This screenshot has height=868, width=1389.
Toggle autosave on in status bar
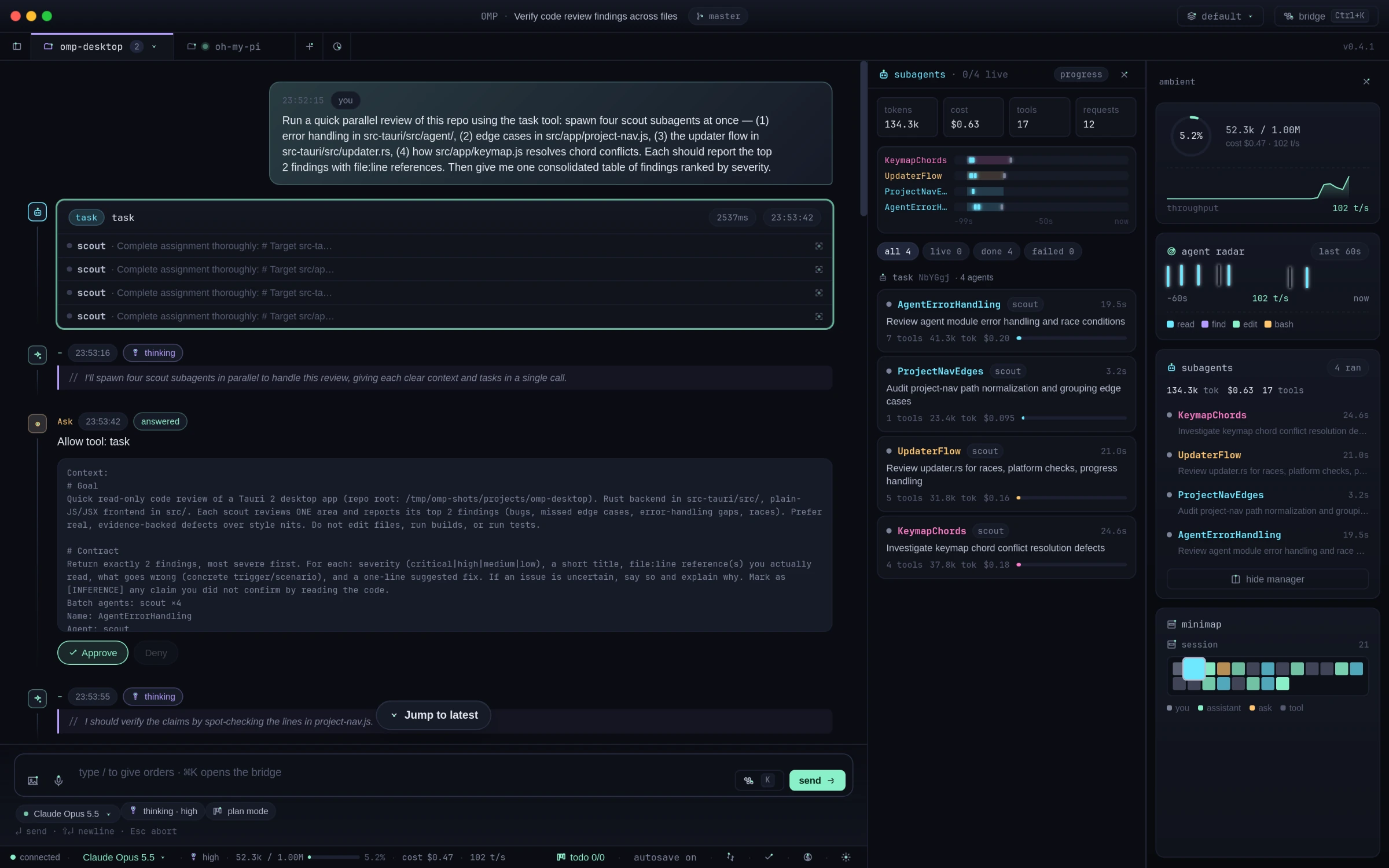click(664, 857)
